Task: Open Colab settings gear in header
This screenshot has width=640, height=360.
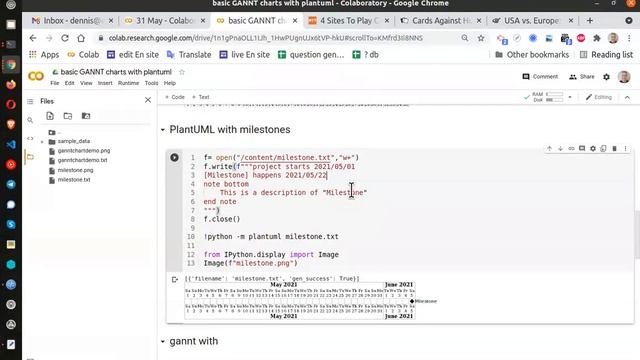Action: (607, 77)
